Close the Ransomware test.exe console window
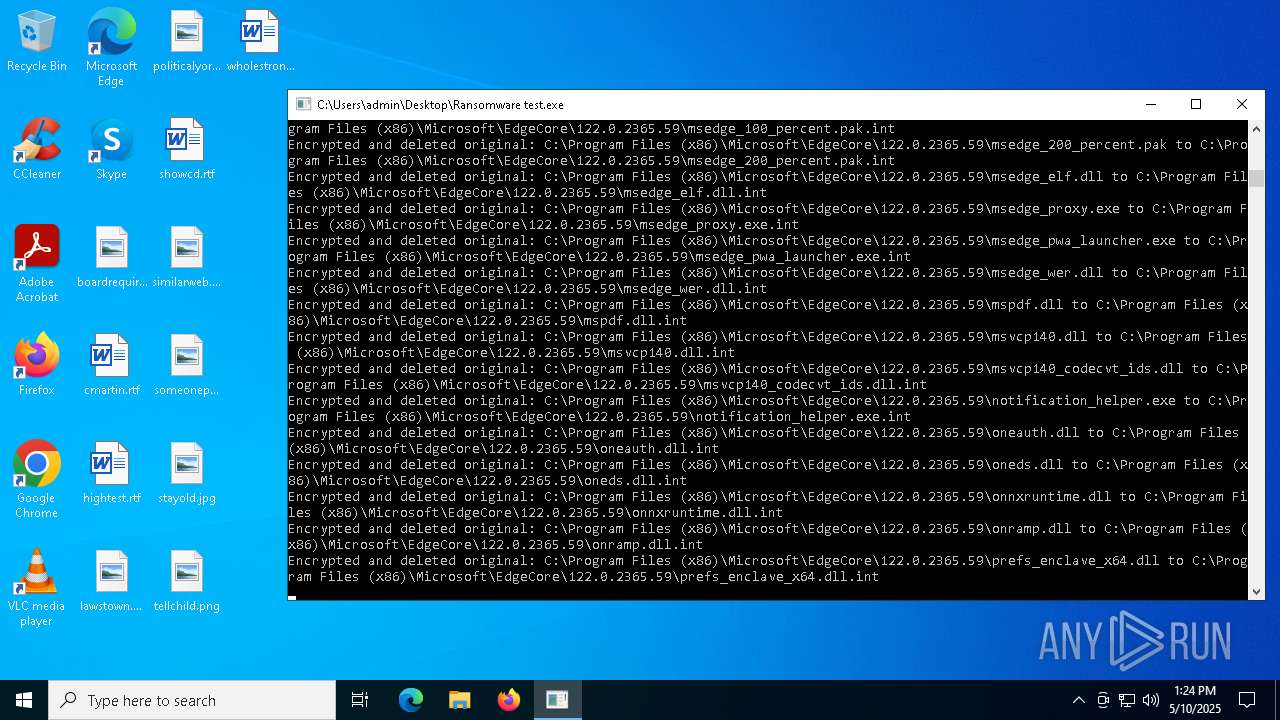1280x720 pixels. 1242,104
